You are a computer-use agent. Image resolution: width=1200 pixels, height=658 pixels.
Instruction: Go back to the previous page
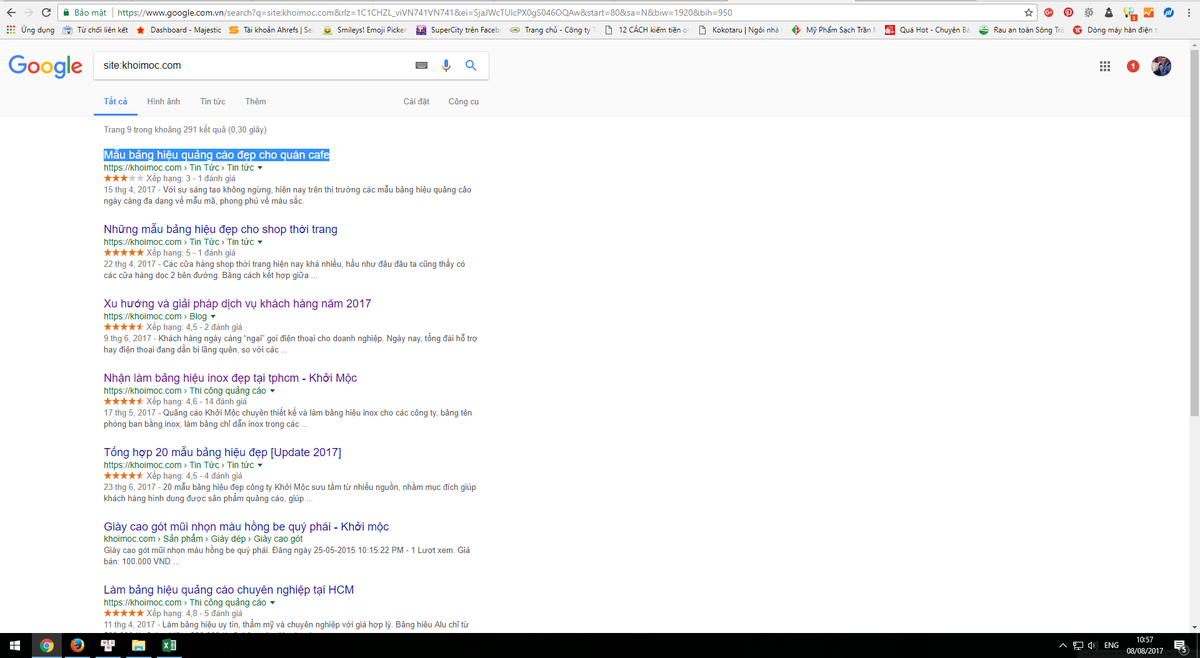[10, 13]
